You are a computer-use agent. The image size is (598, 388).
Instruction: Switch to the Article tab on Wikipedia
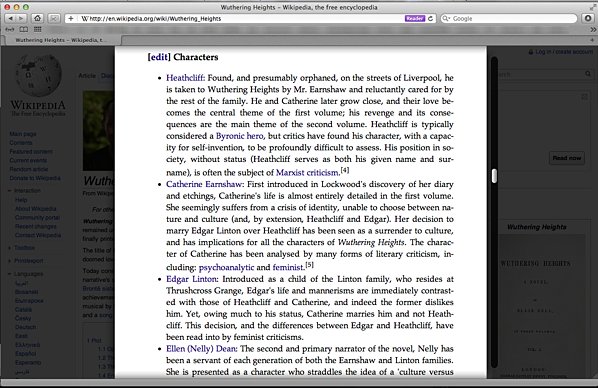coord(87,76)
